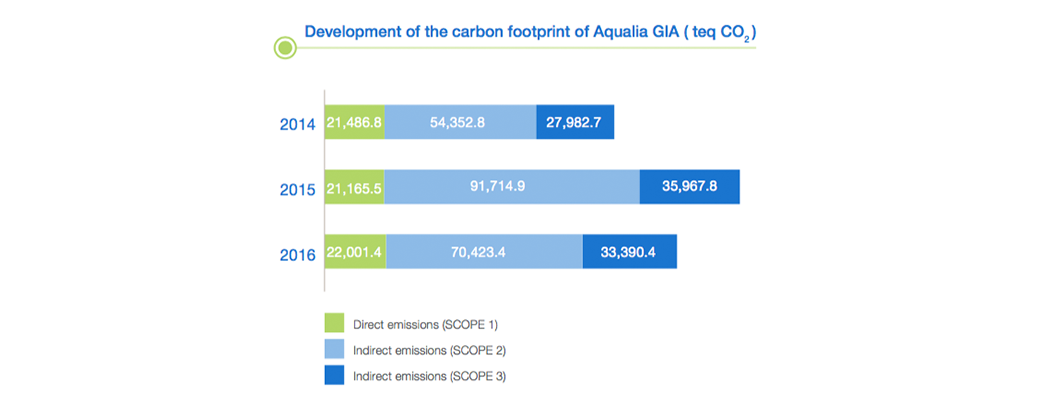The height and width of the screenshot is (418, 1040).
Task: Click the 2016 dark blue segment 33,390.4
Action: click(629, 251)
